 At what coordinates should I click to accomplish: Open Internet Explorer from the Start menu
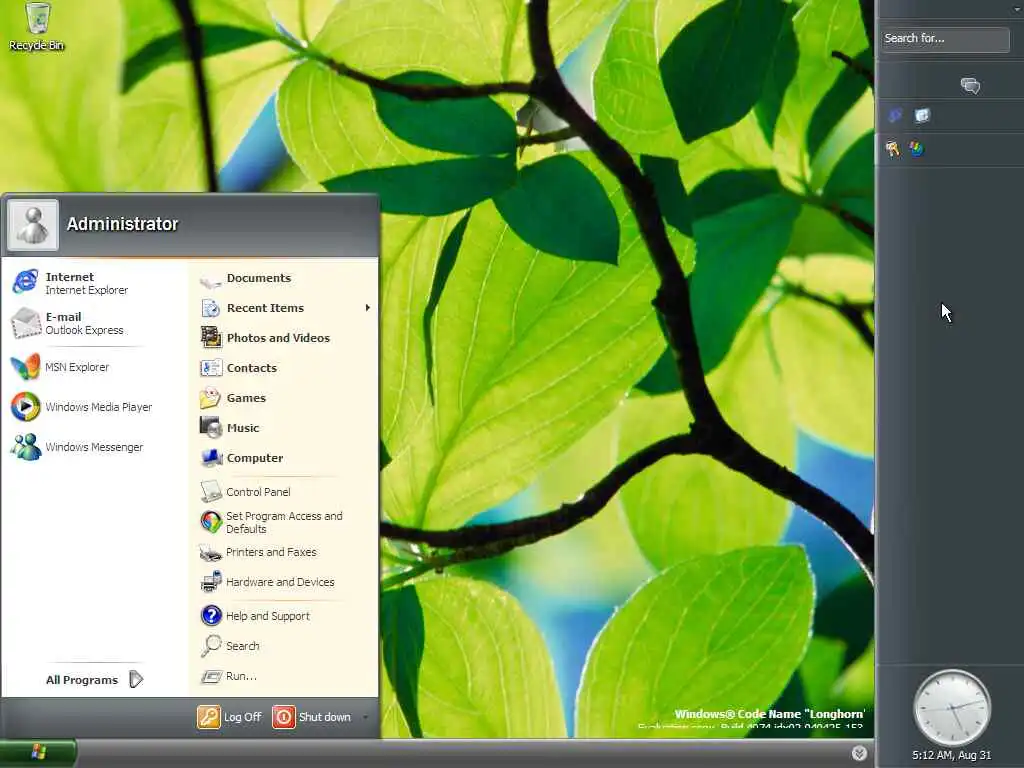[72, 283]
